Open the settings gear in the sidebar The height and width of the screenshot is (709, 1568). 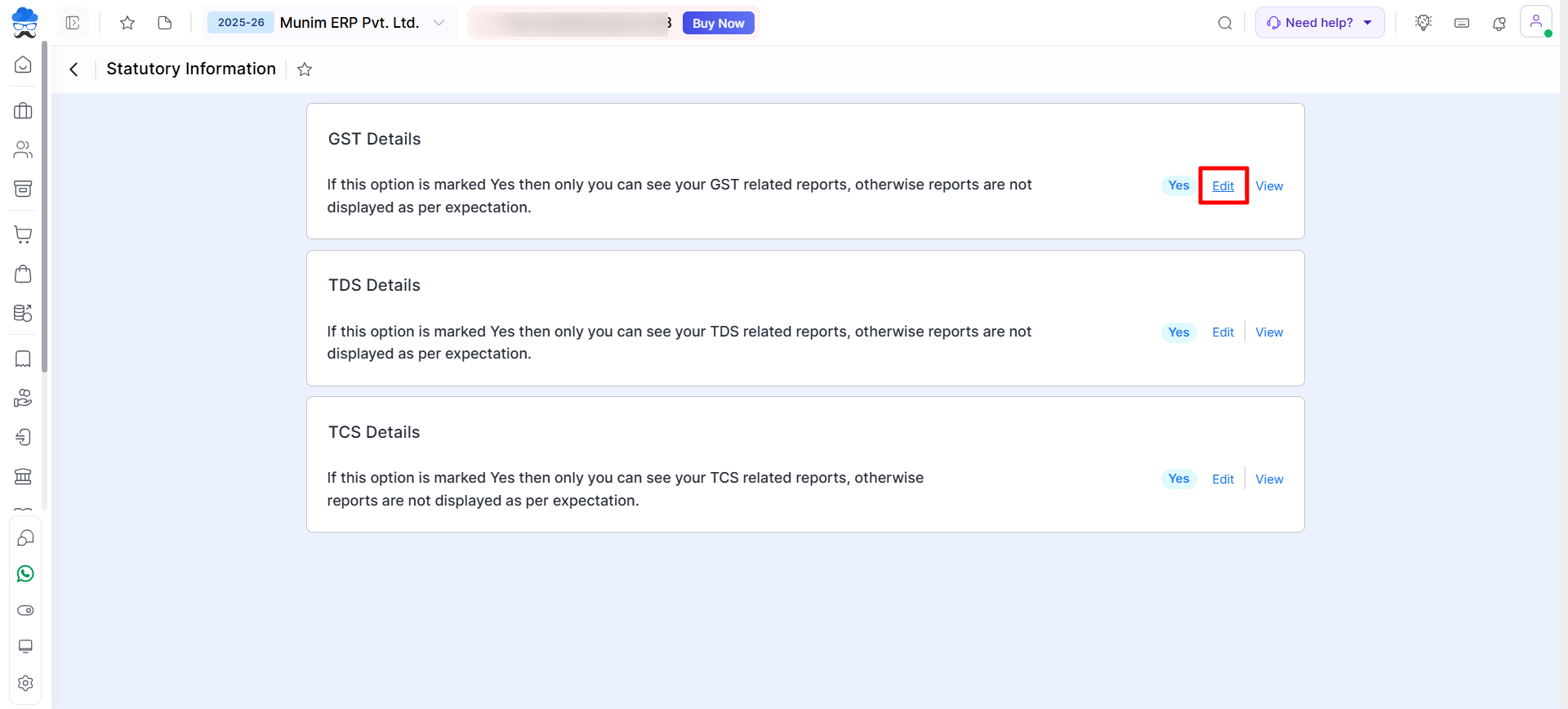(x=25, y=683)
